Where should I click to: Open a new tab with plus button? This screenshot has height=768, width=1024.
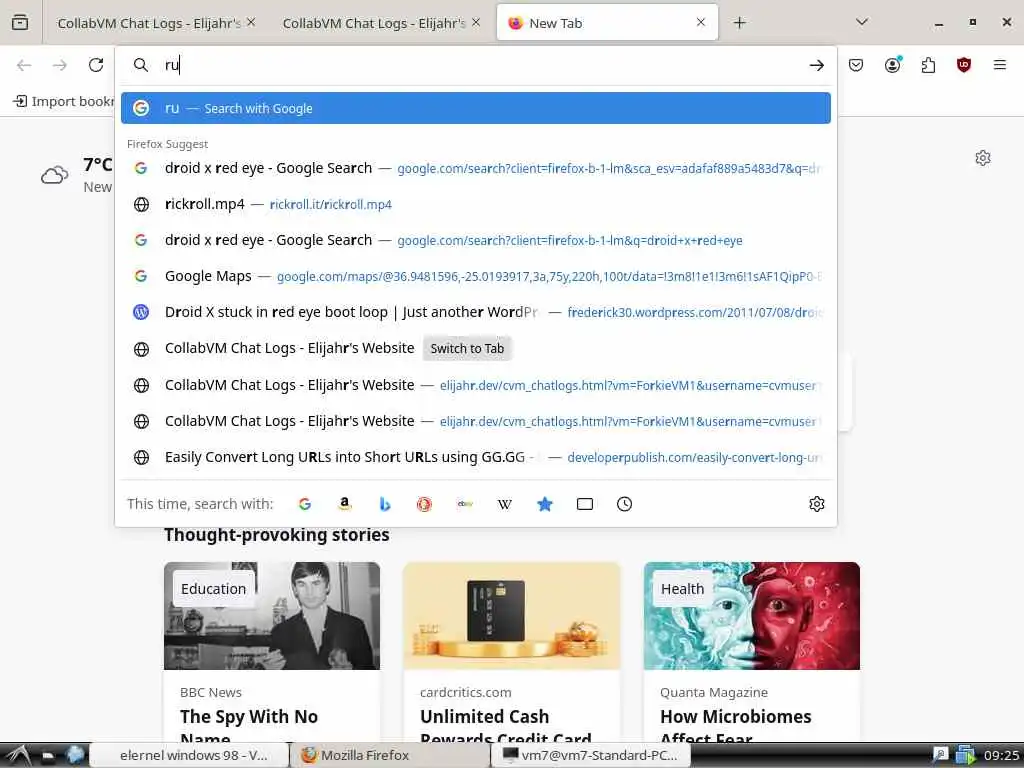click(x=739, y=23)
